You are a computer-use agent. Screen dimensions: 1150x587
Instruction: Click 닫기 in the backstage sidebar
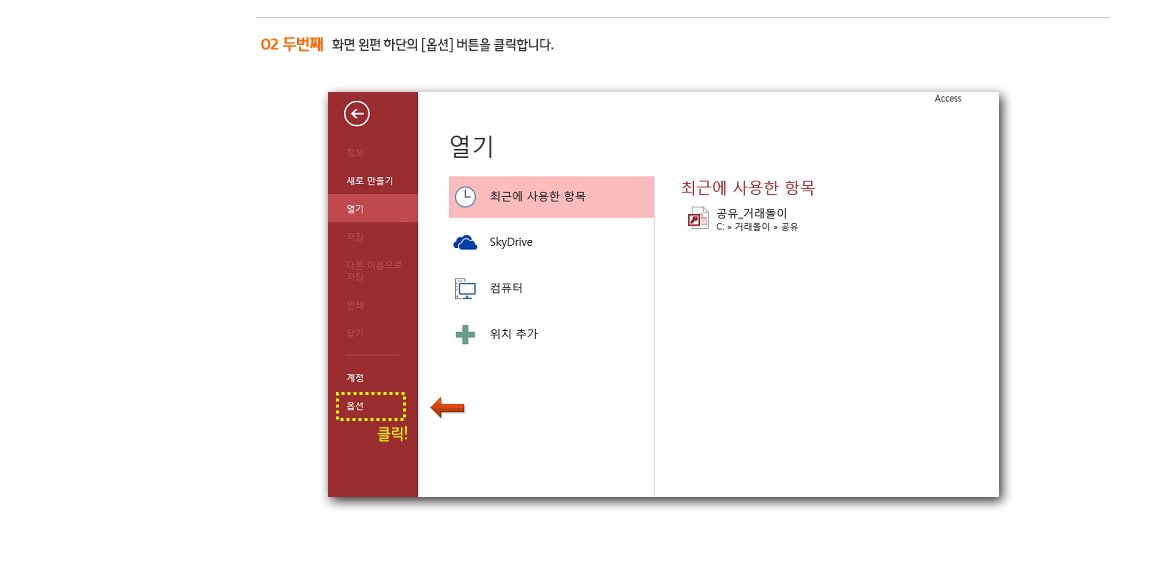click(x=355, y=333)
